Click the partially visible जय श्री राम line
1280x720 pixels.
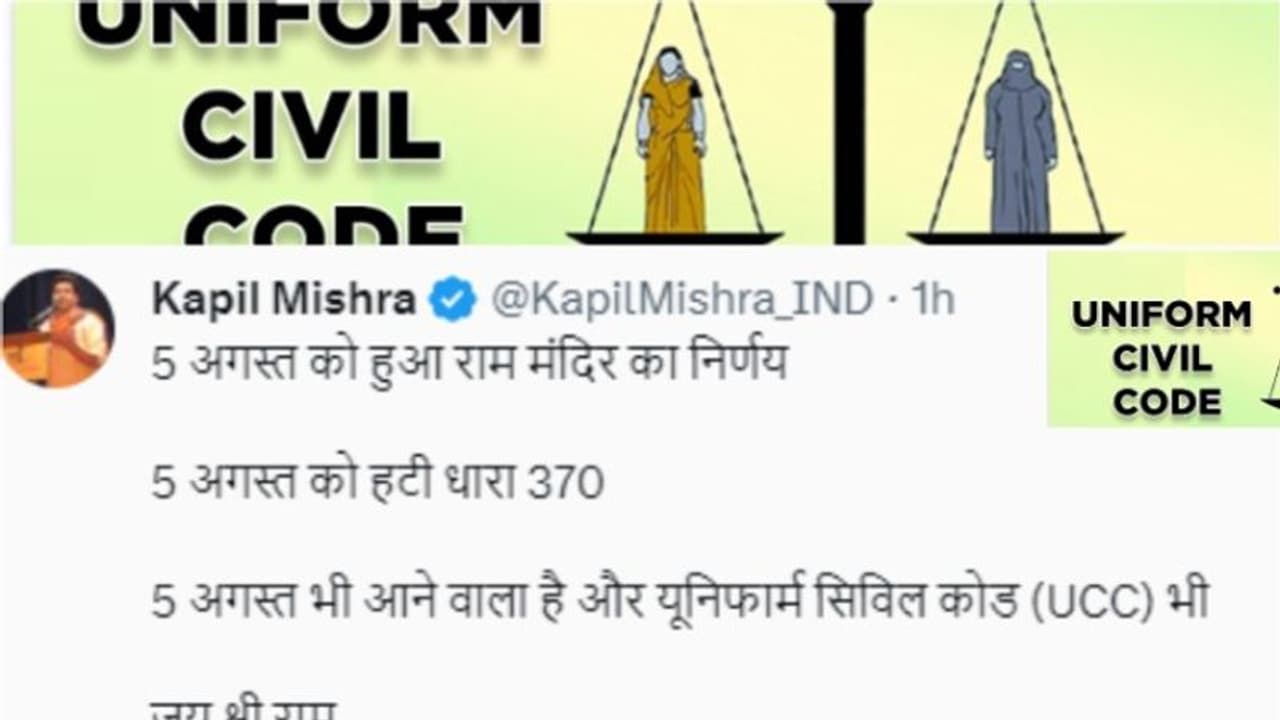click(244, 709)
